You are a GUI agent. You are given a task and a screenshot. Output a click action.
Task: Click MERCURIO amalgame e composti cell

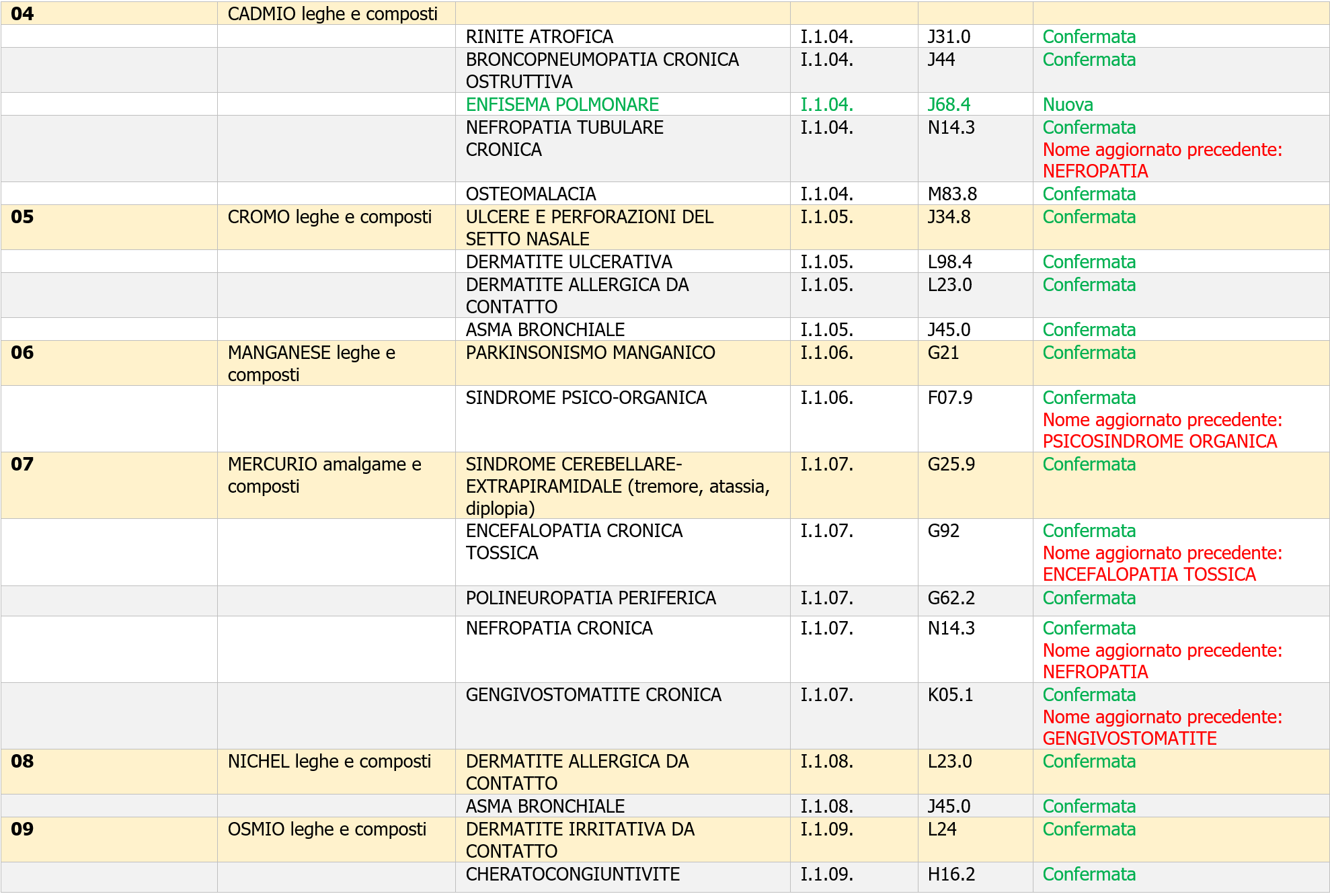[324, 475]
